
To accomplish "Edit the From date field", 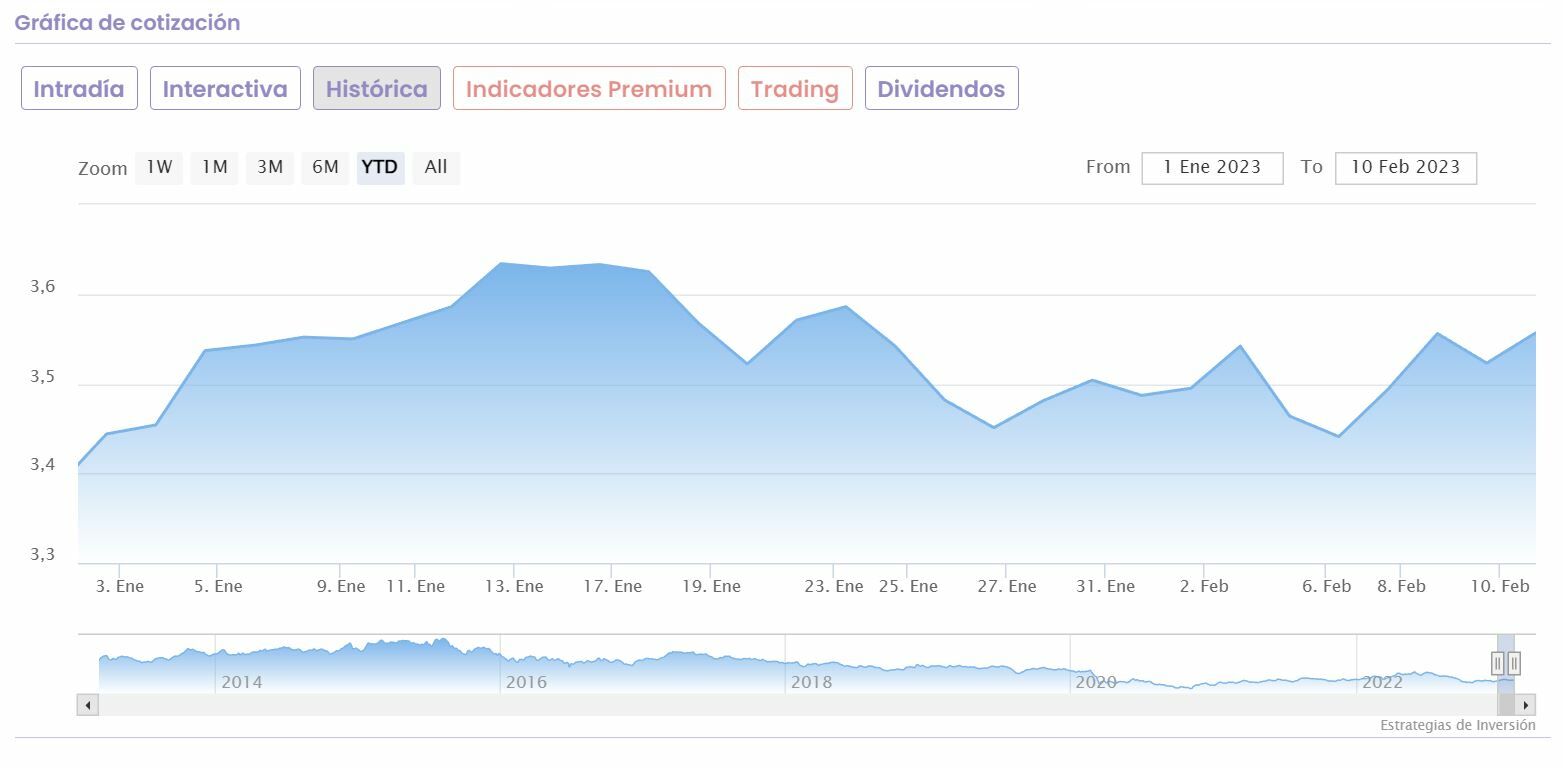I will tap(1212, 167).
